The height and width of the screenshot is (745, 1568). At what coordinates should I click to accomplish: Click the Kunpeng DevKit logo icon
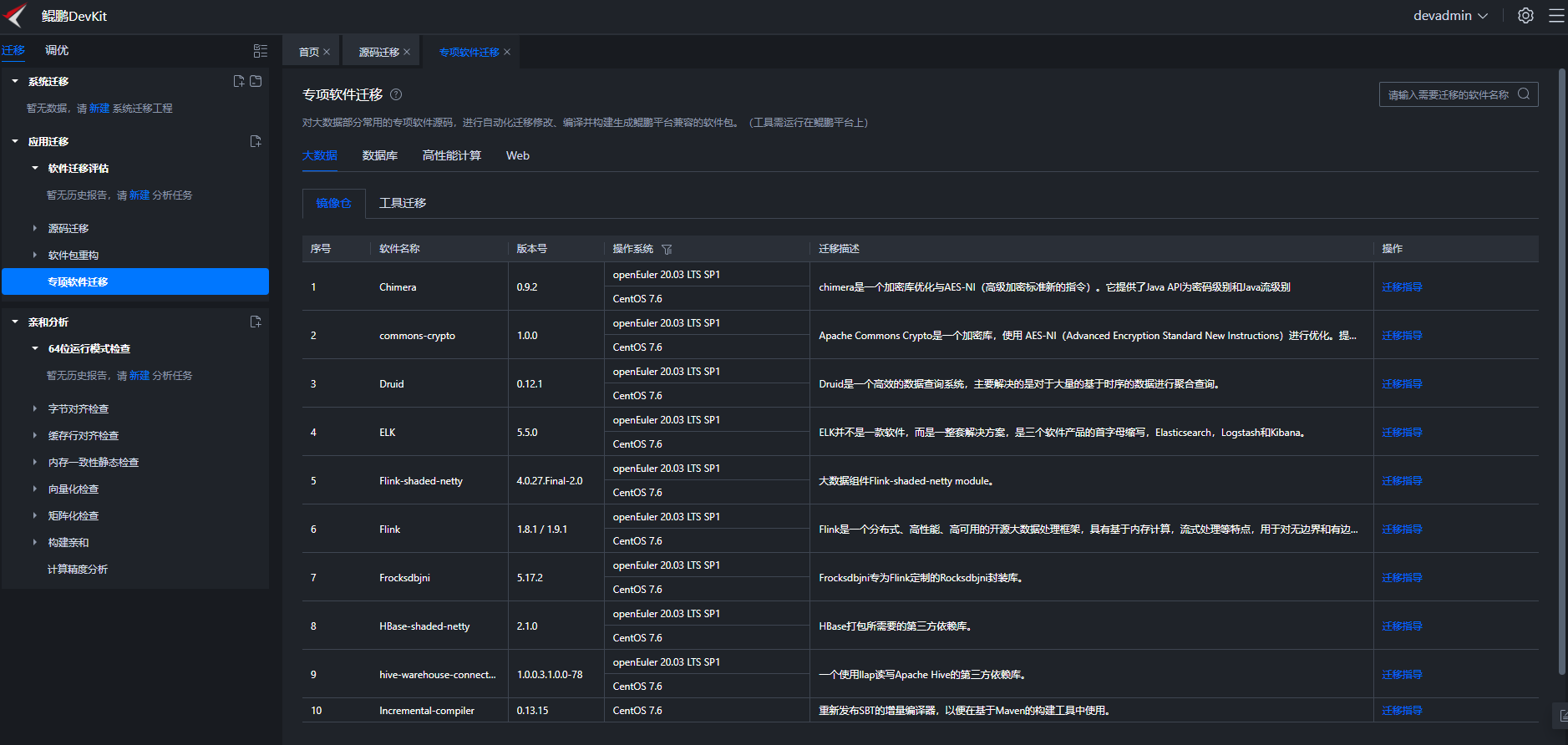[x=16, y=16]
